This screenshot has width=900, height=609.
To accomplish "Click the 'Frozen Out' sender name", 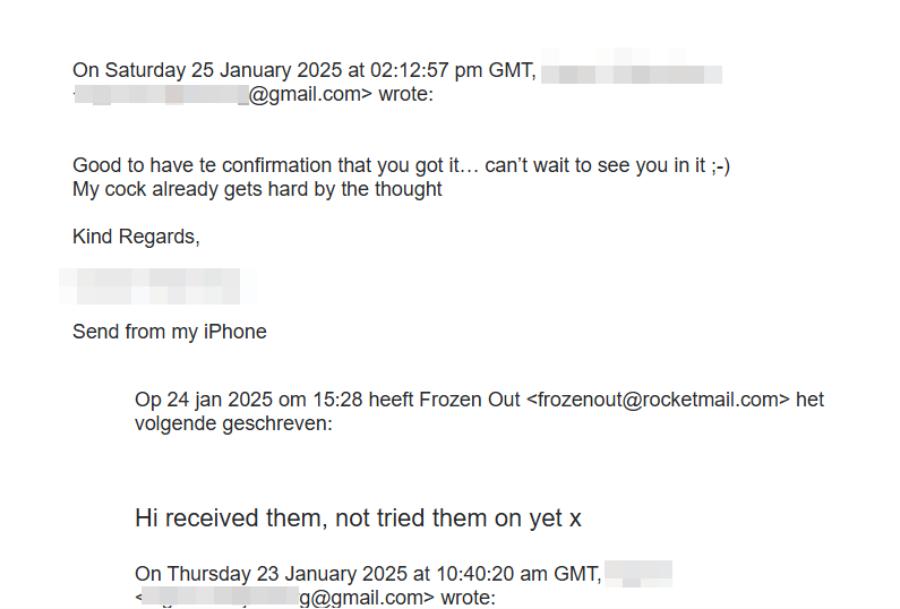I will click(x=470, y=399).
